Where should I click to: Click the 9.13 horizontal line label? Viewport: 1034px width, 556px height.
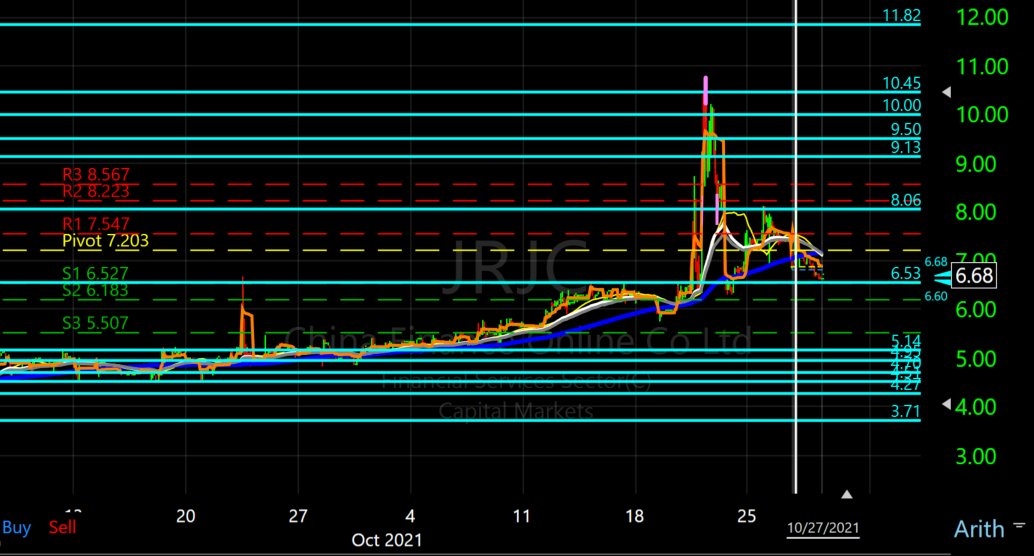coord(905,147)
